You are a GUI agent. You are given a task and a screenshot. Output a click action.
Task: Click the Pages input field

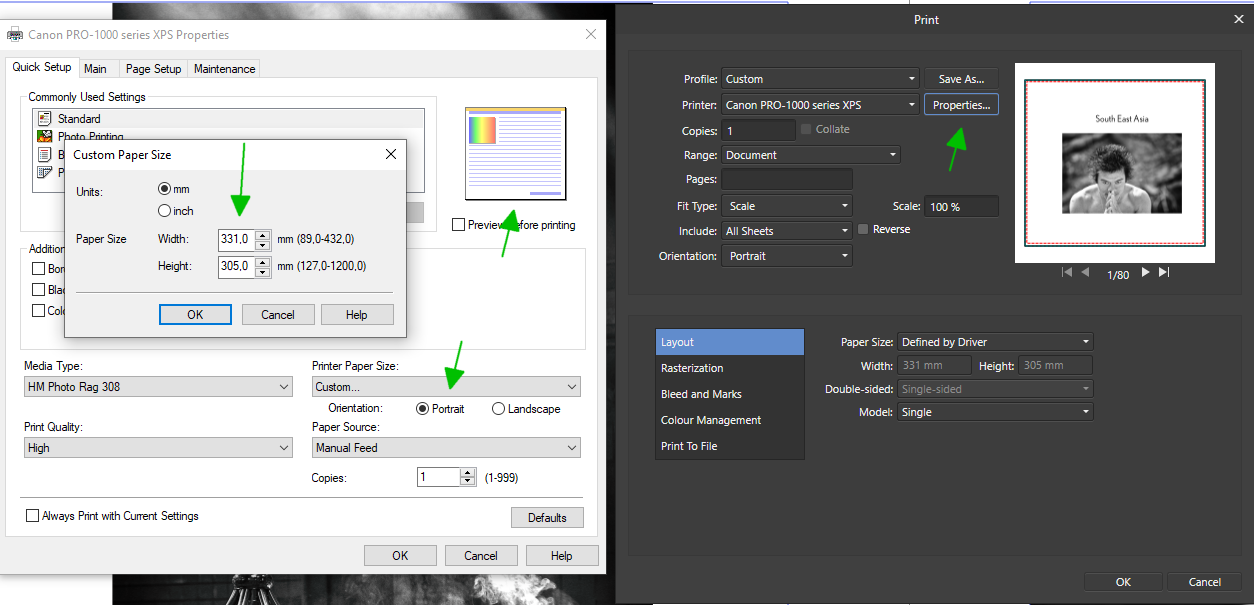click(x=786, y=180)
